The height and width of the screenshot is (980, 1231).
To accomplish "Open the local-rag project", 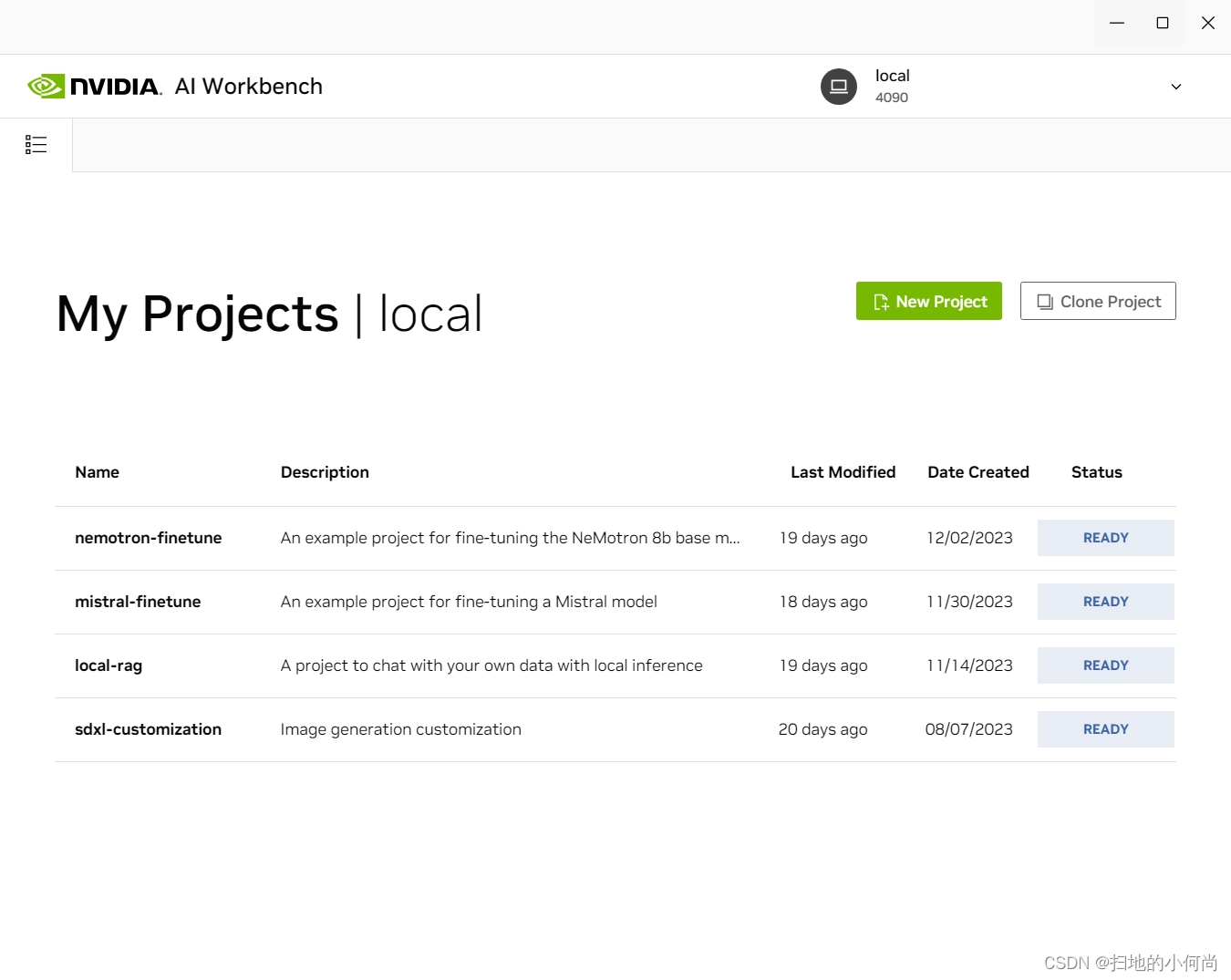I will (x=108, y=665).
